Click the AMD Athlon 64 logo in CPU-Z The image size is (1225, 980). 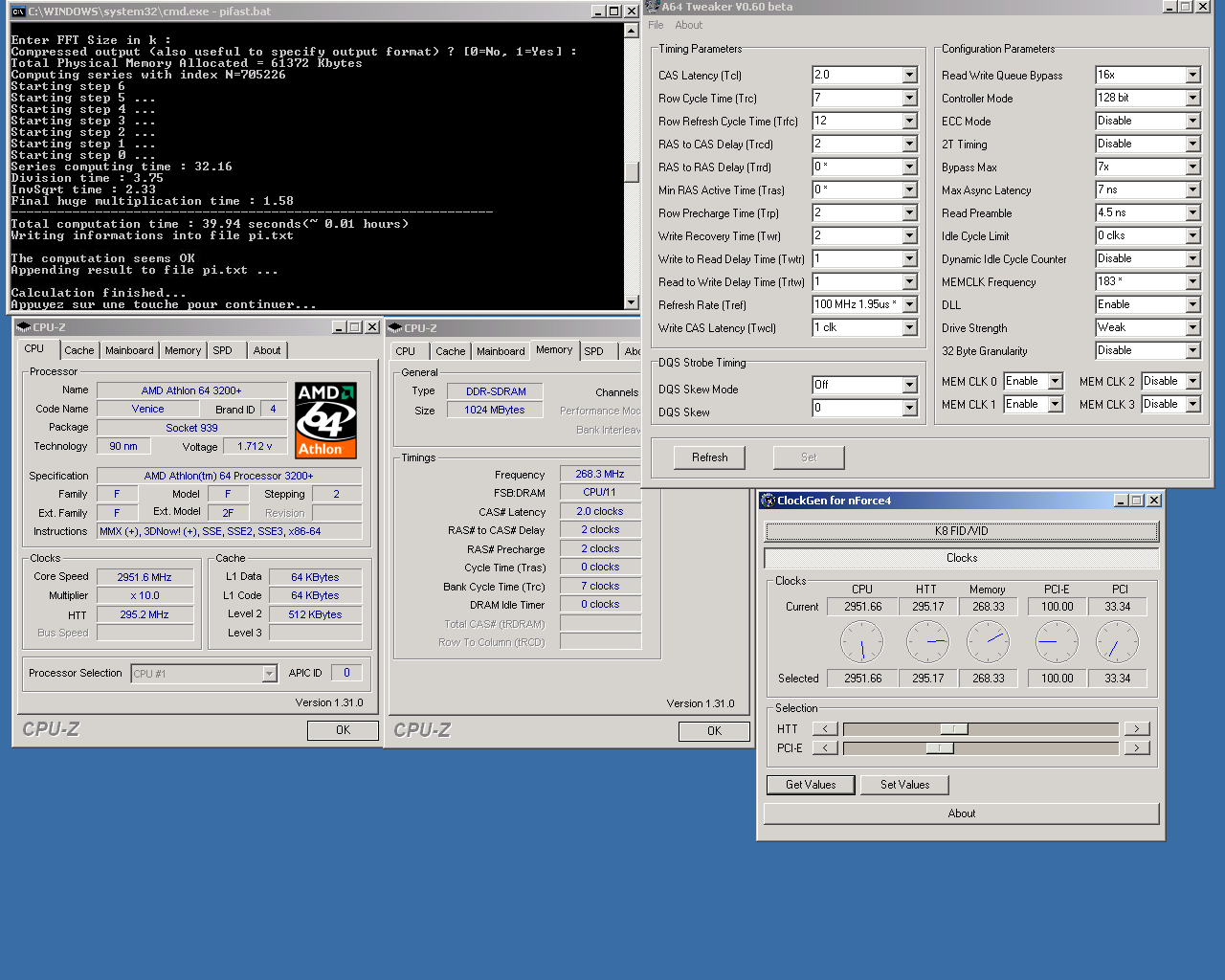325,420
